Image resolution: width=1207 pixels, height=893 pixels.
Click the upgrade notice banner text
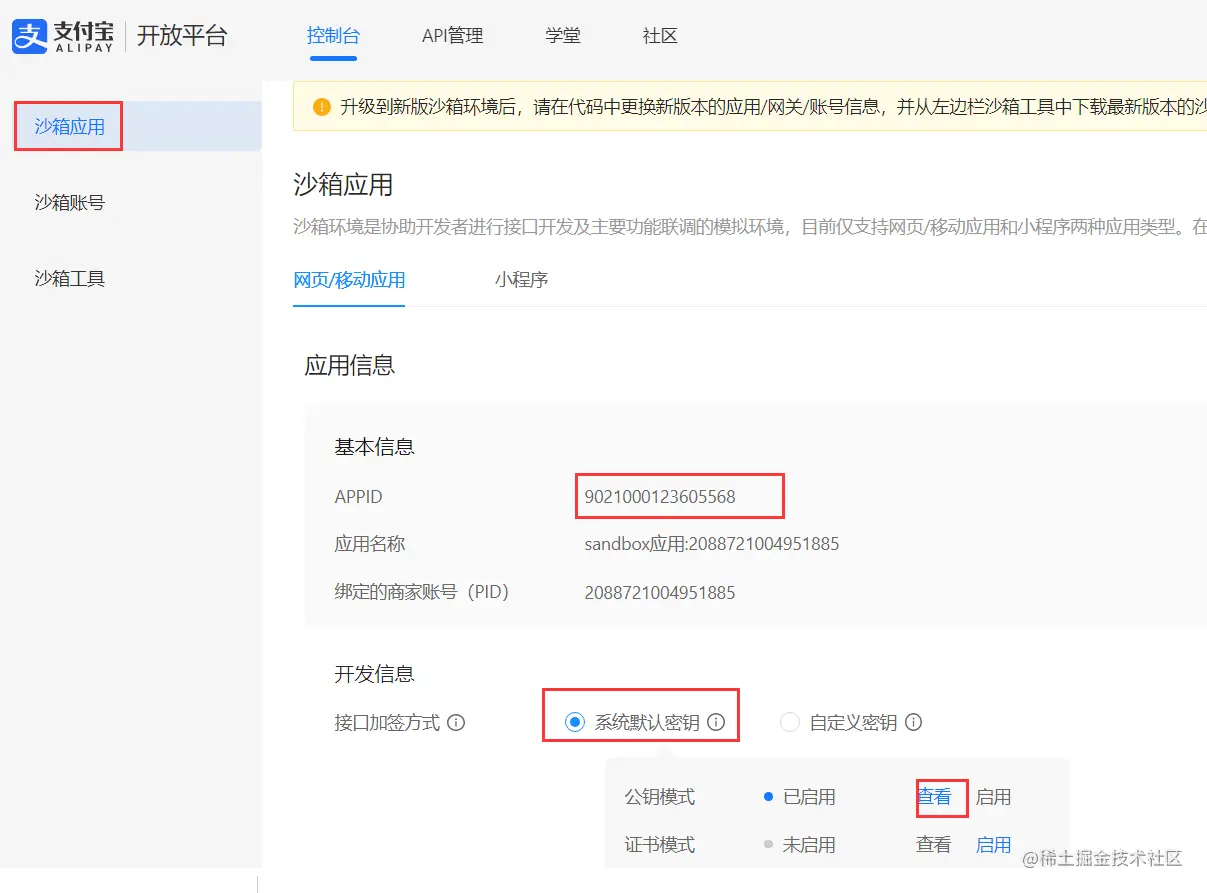pyautogui.click(x=772, y=107)
